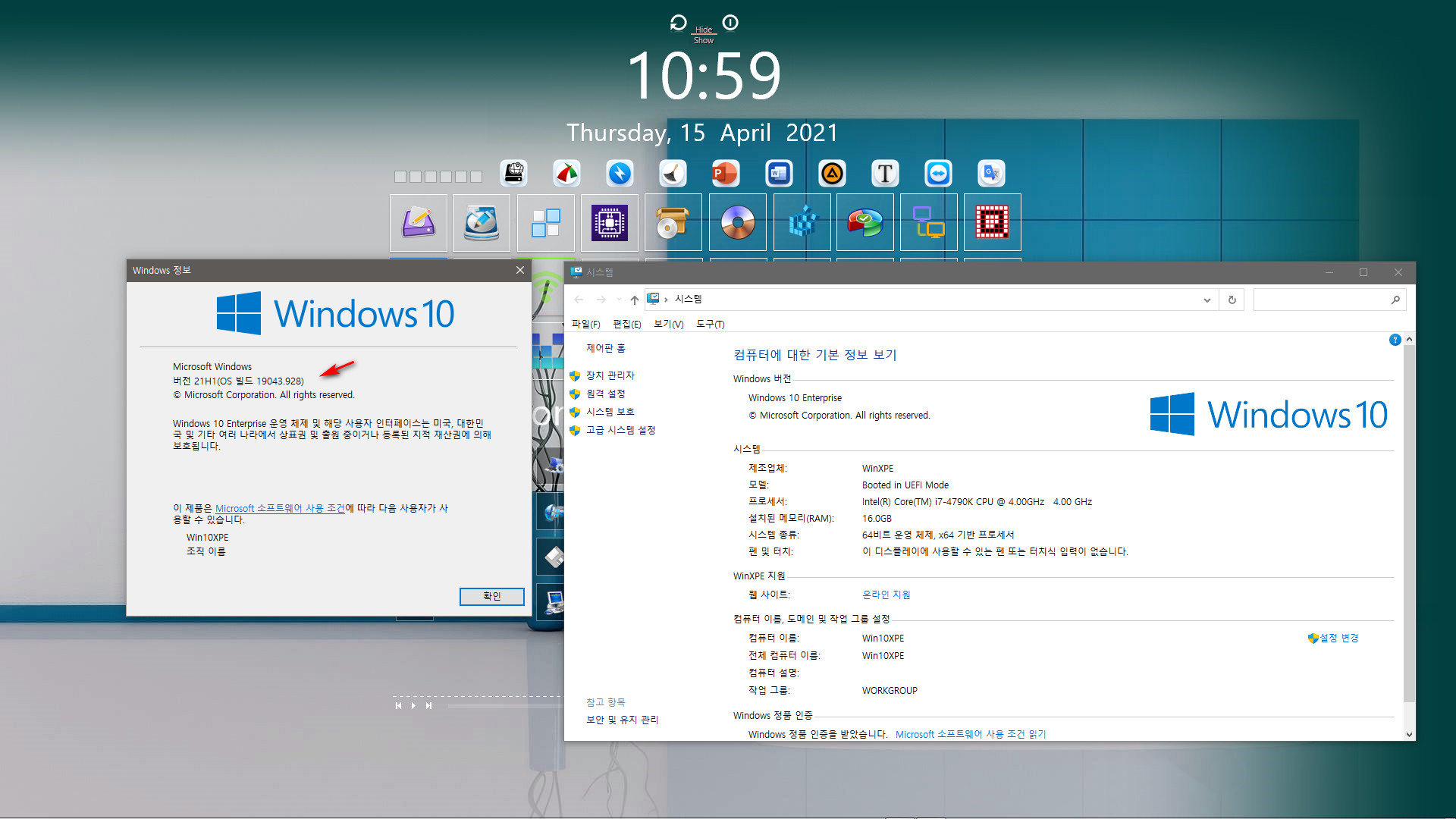Click next track on the desktop player
The height and width of the screenshot is (819, 1456).
click(x=428, y=705)
